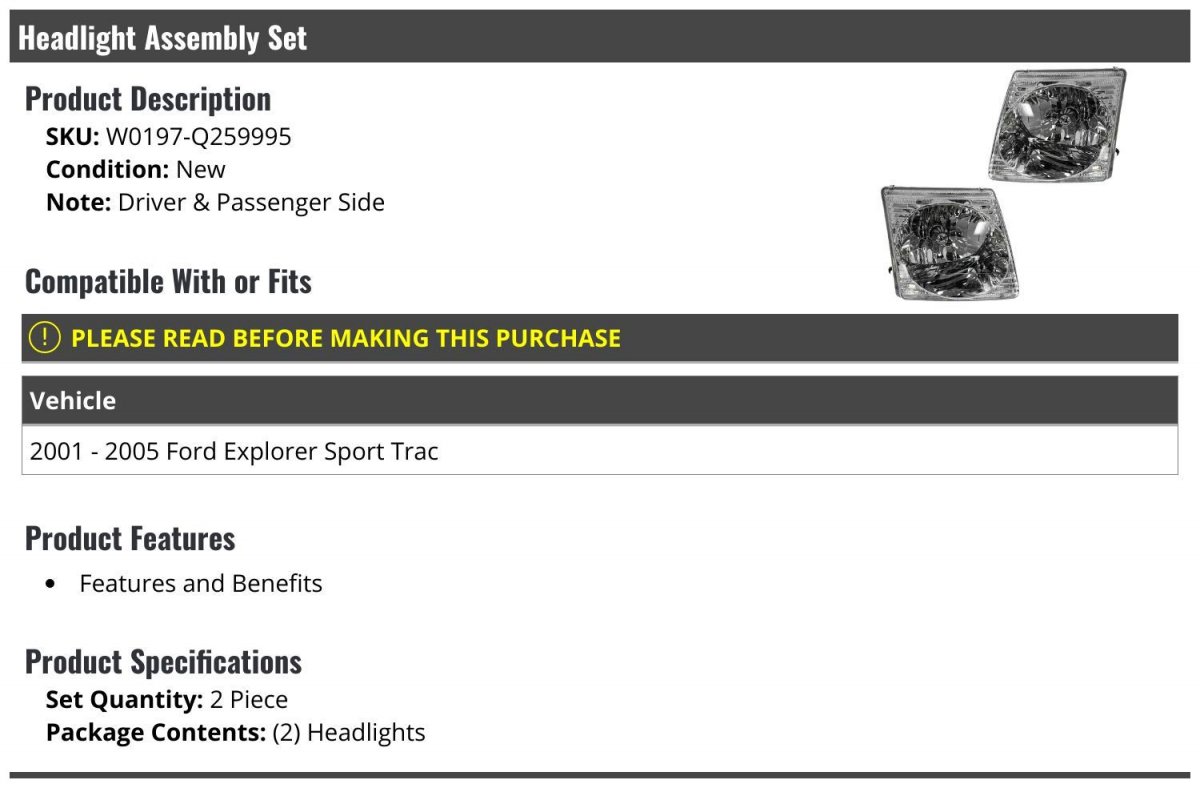Click the SKU label
This screenshot has height=788, width=1200.
pos(73,137)
